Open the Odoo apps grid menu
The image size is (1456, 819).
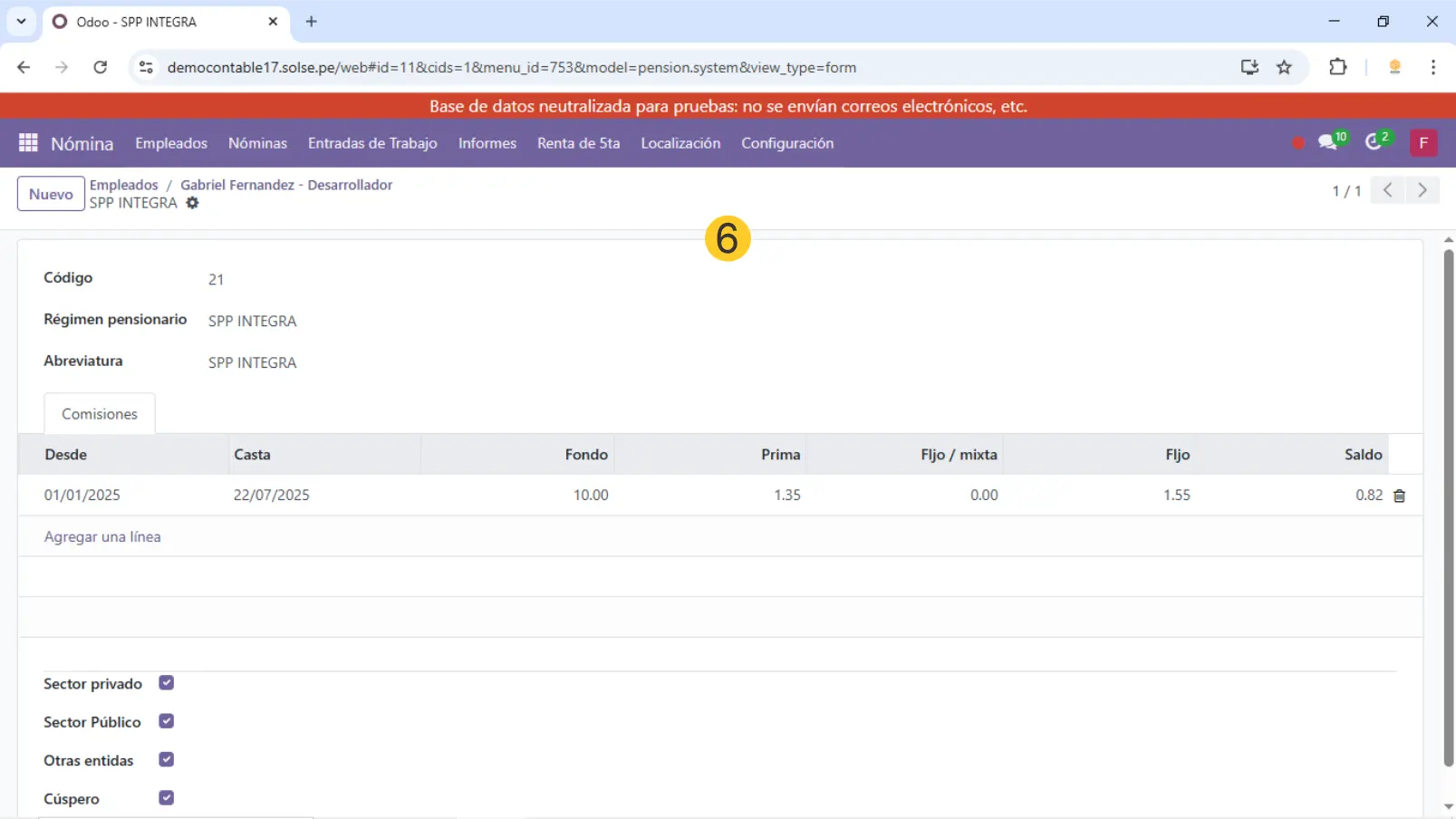28,143
